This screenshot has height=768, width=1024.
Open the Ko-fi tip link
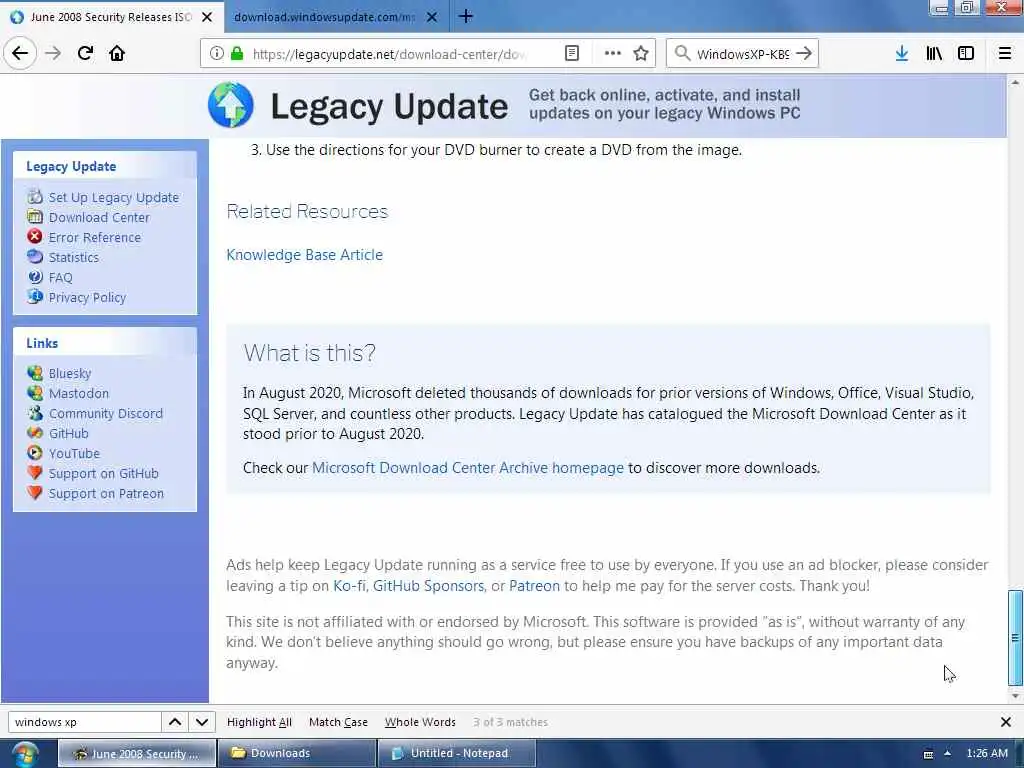pos(349,586)
